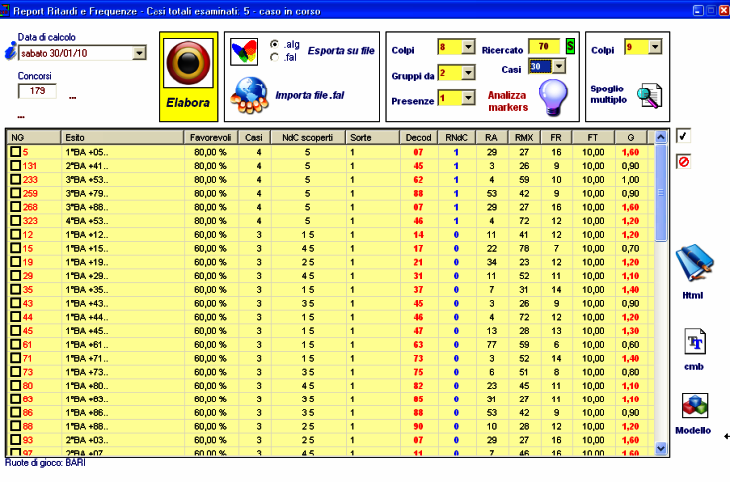Select the .fal radio button
The image size is (730, 482).
(x=275, y=57)
